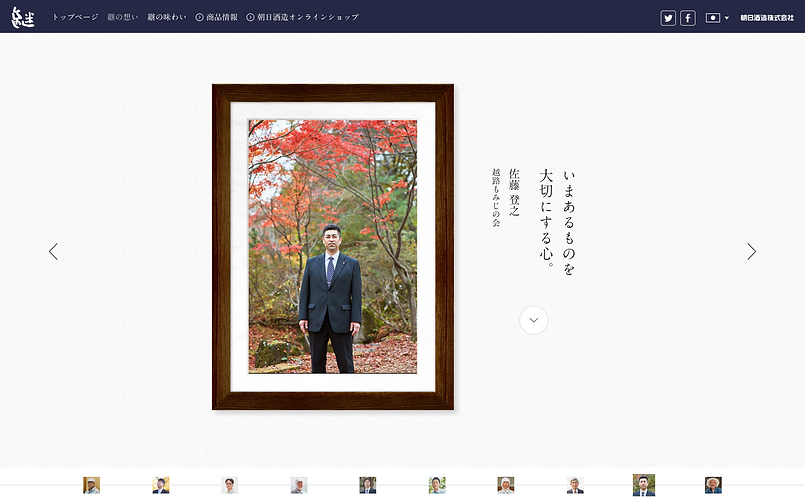The height and width of the screenshot is (503, 805).
Task: Select thumbnail of man in white work hat, grey backdrop
Action: pyautogui.click(x=299, y=485)
